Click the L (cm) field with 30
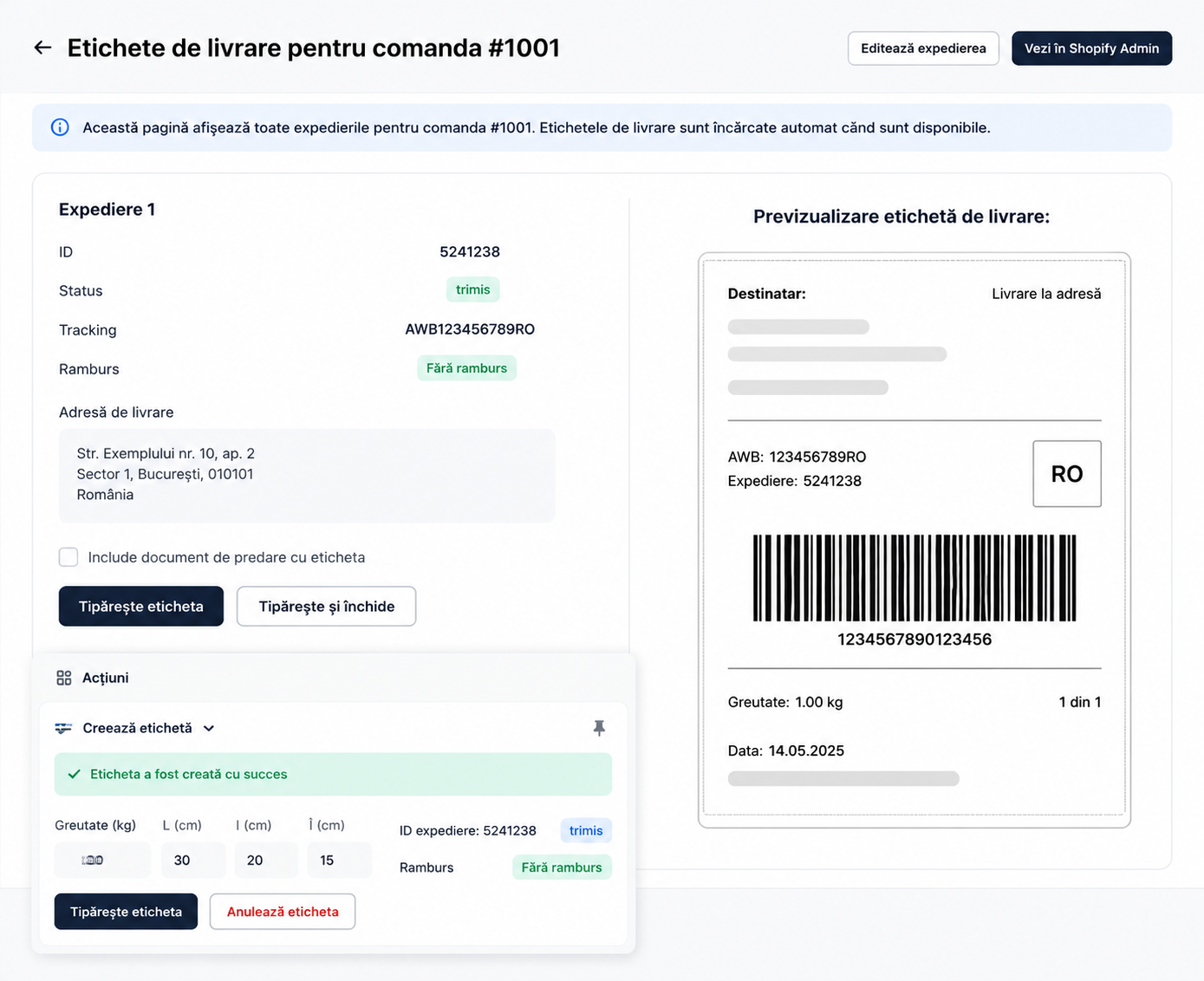This screenshot has height=981, width=1204. click(x=193, y=861)
